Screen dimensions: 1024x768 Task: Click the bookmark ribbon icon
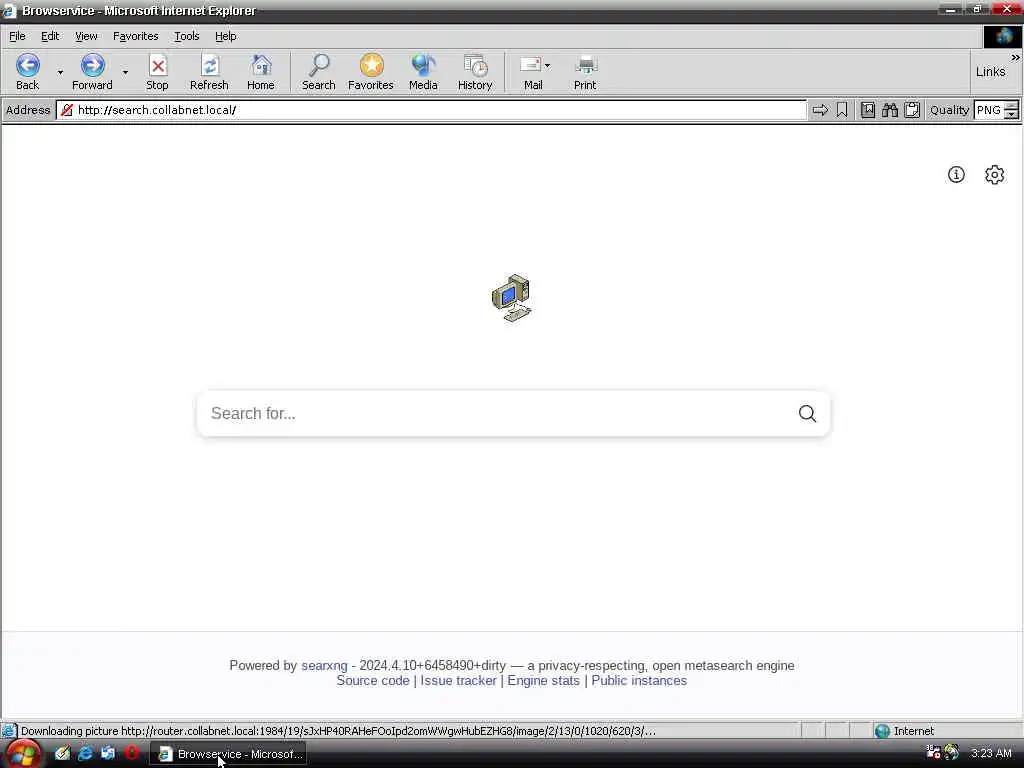pyautogui.click(x=842, y=110)
